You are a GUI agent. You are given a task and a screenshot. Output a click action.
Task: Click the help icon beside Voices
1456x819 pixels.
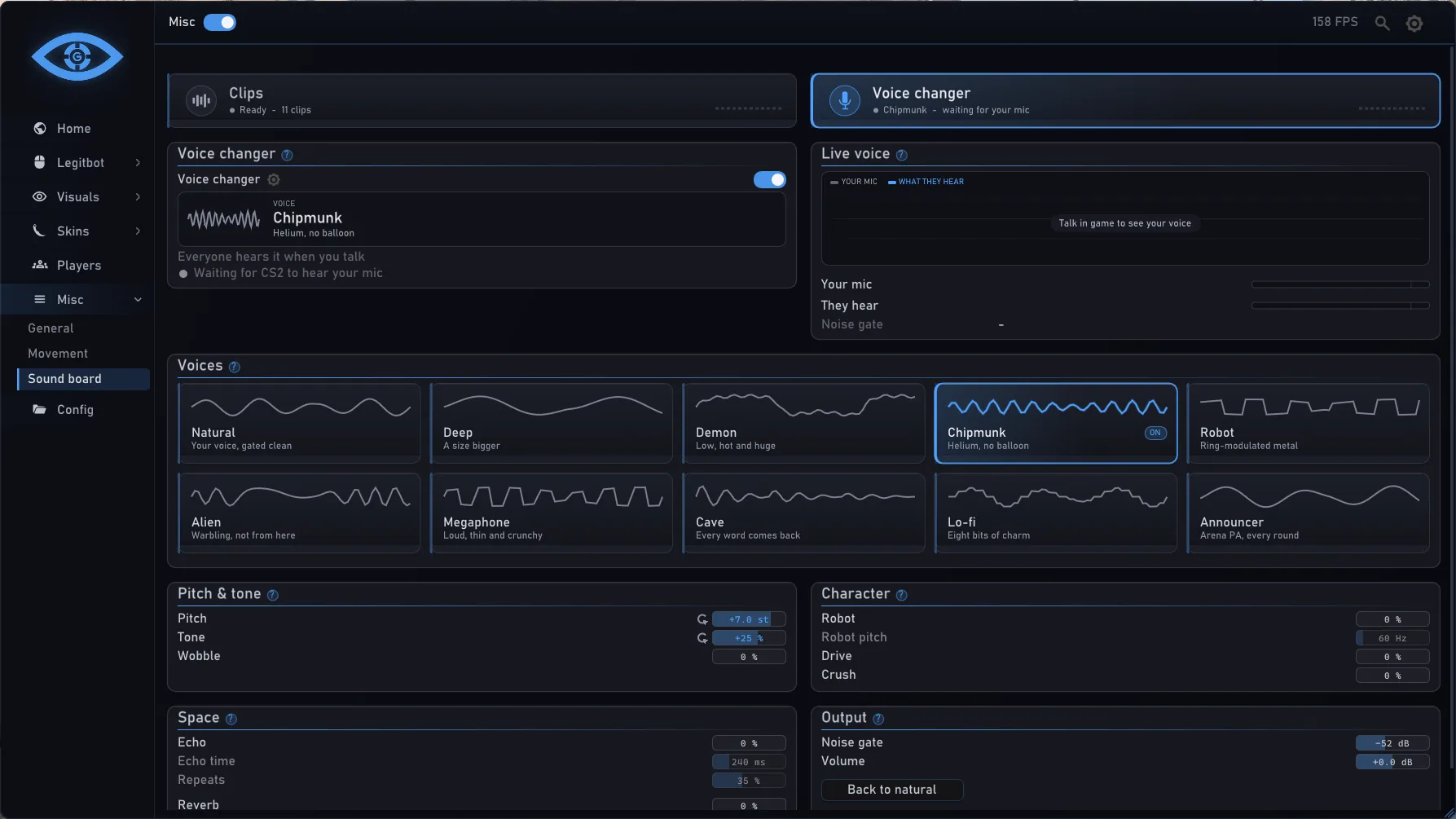(x=234, y=367)
